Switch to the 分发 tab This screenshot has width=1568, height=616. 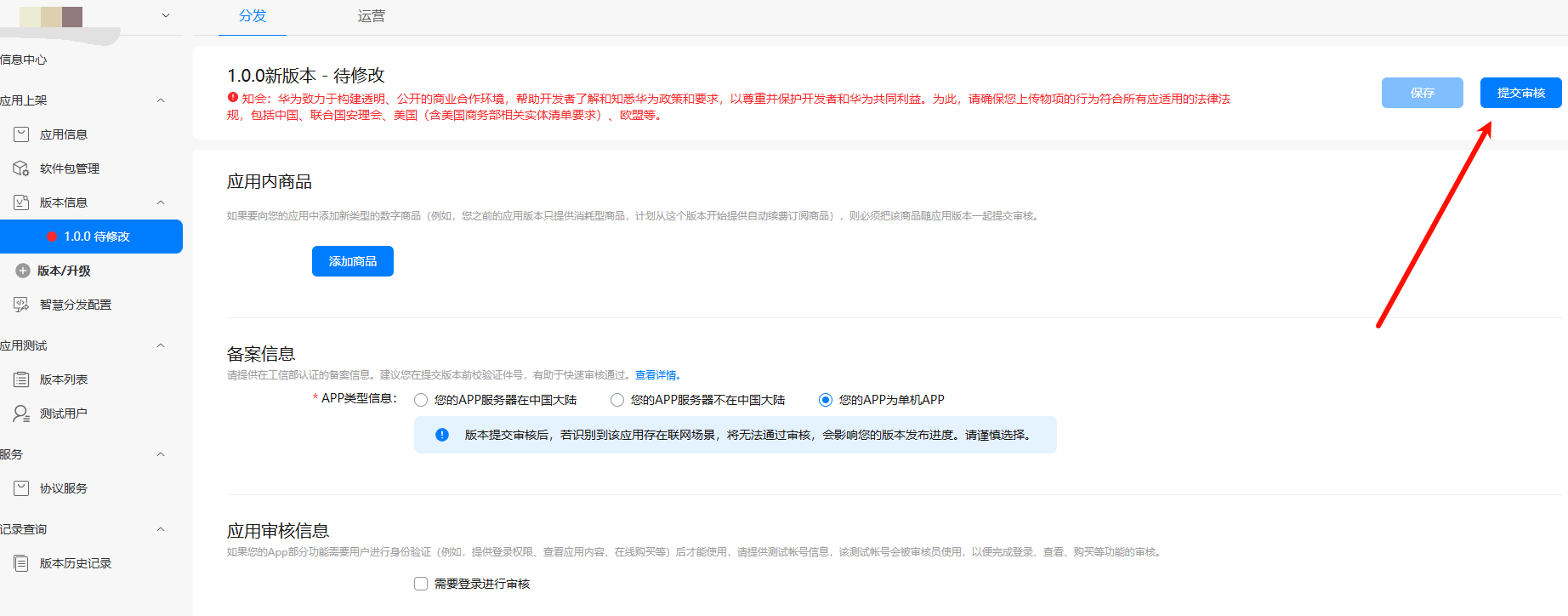pos(253,16)
